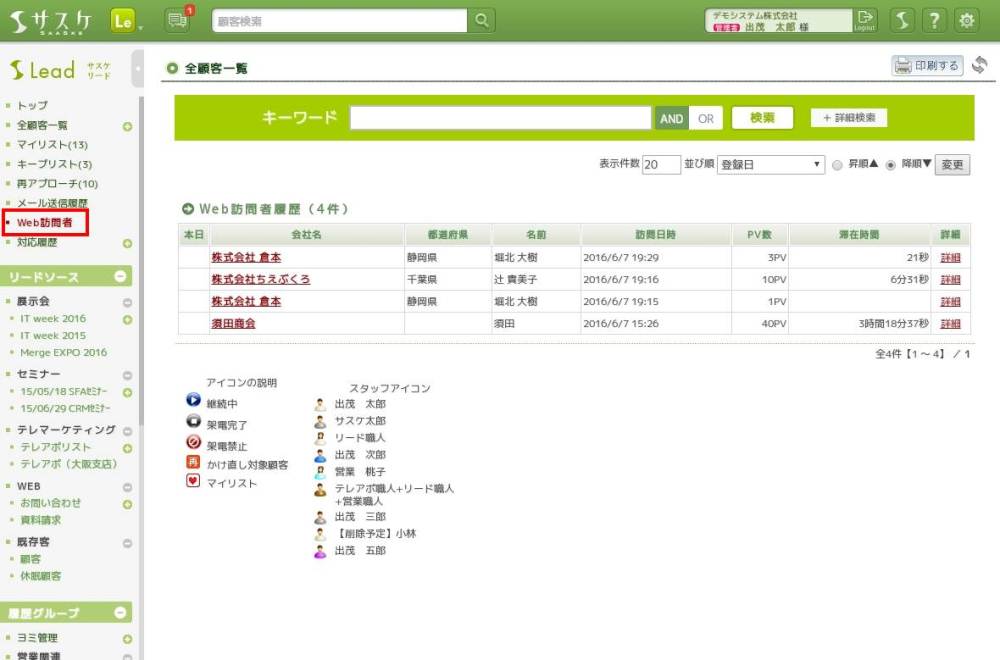1000x660 pixels.
Task: Click the keyword input field
Action: (x=500, y=118)
